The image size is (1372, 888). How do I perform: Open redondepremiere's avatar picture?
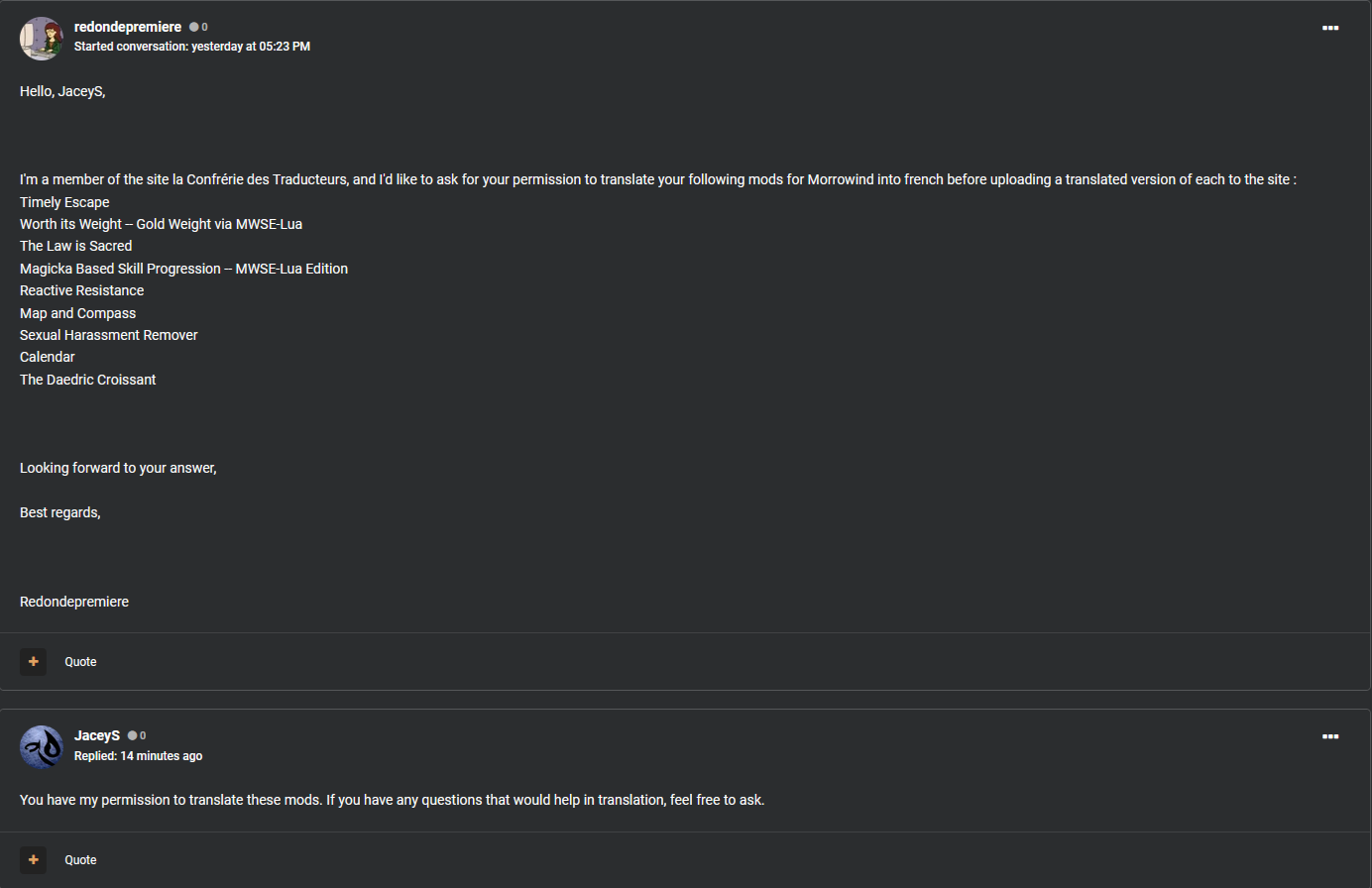point(42,39)
